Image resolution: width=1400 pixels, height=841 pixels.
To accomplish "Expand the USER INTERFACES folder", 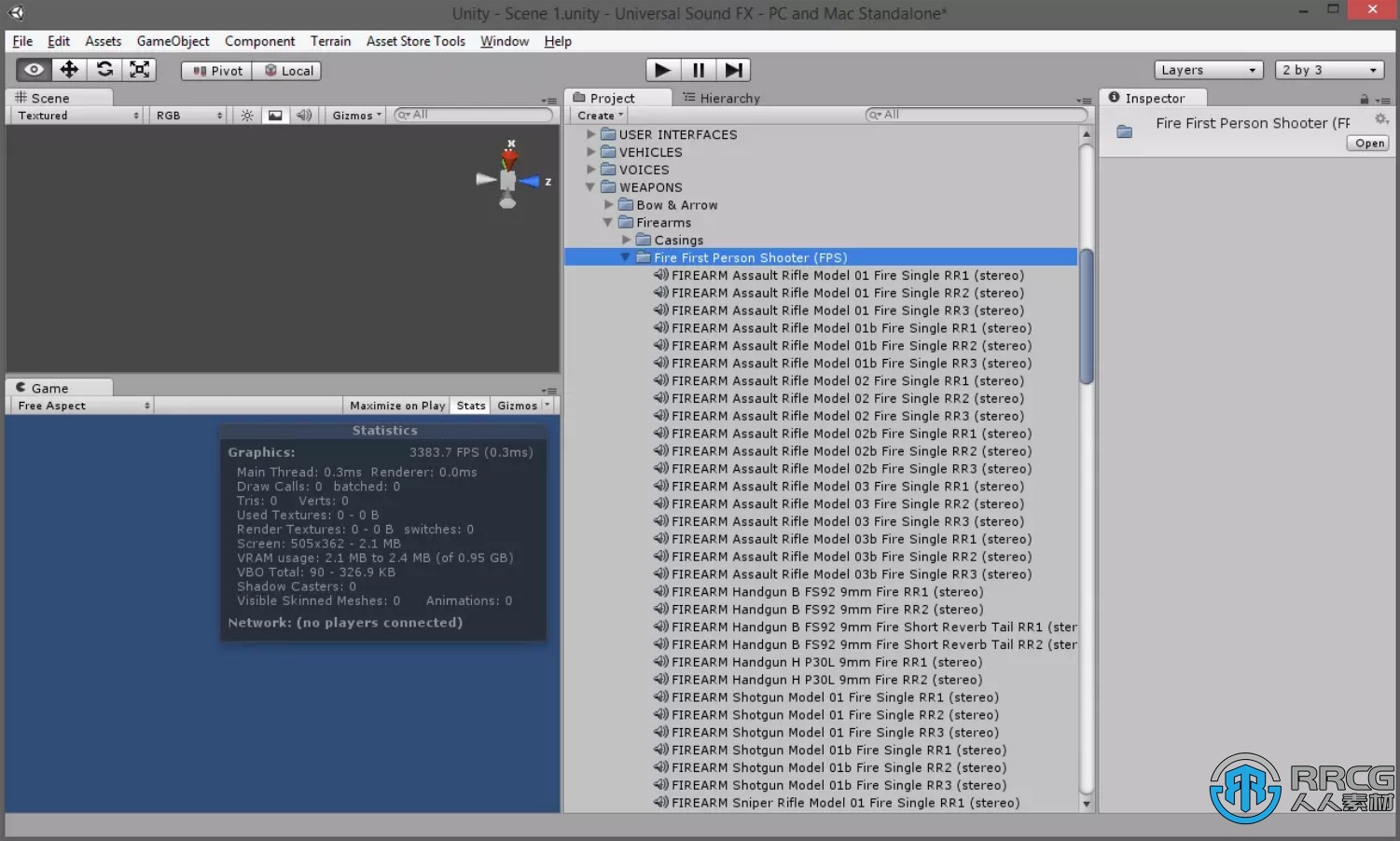I will [x=591, y=134].
